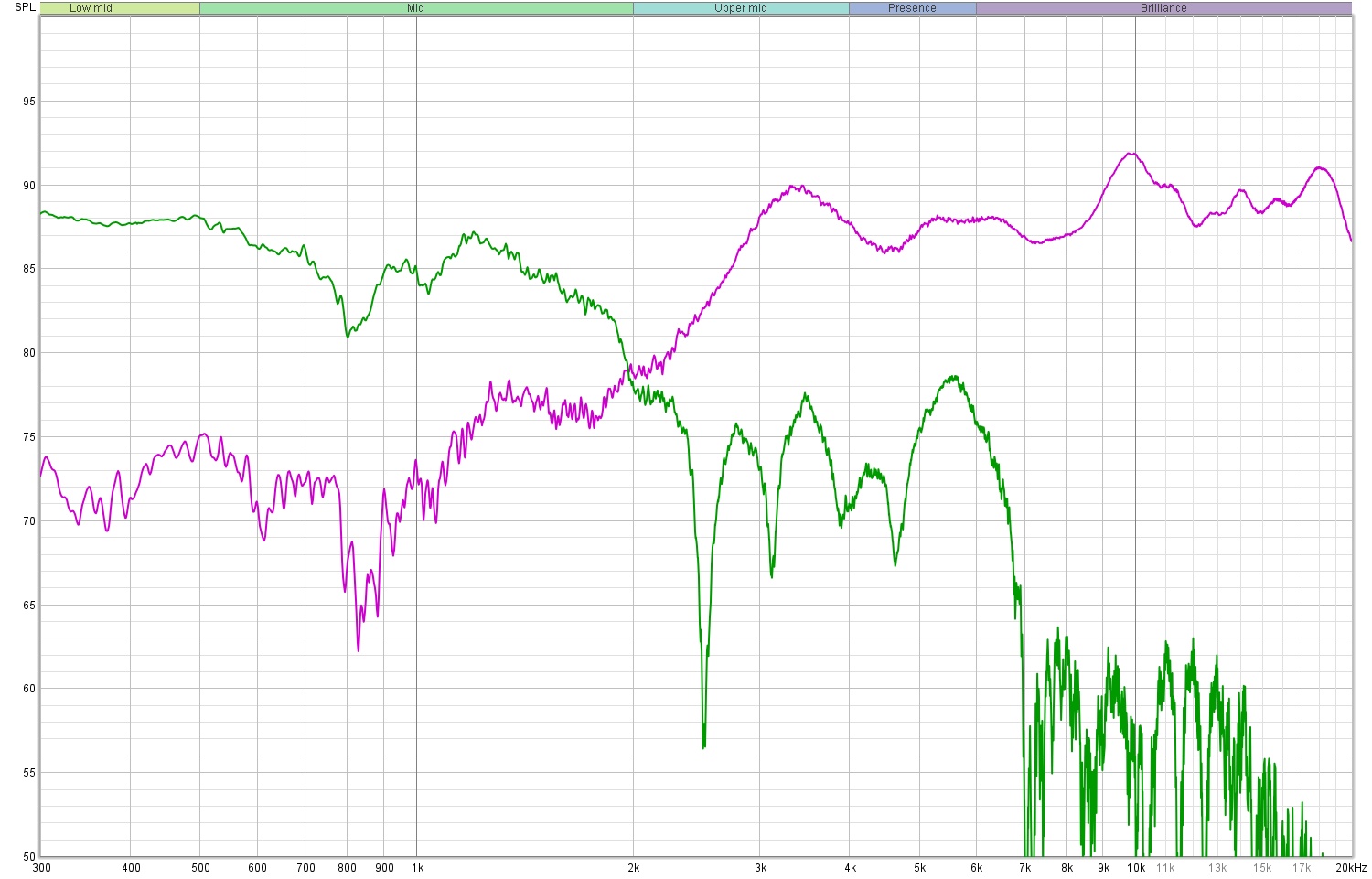Click the 900 frequency axis label
The height and width of the screenshot is (879, 1372).
click(x=384, y=868)
